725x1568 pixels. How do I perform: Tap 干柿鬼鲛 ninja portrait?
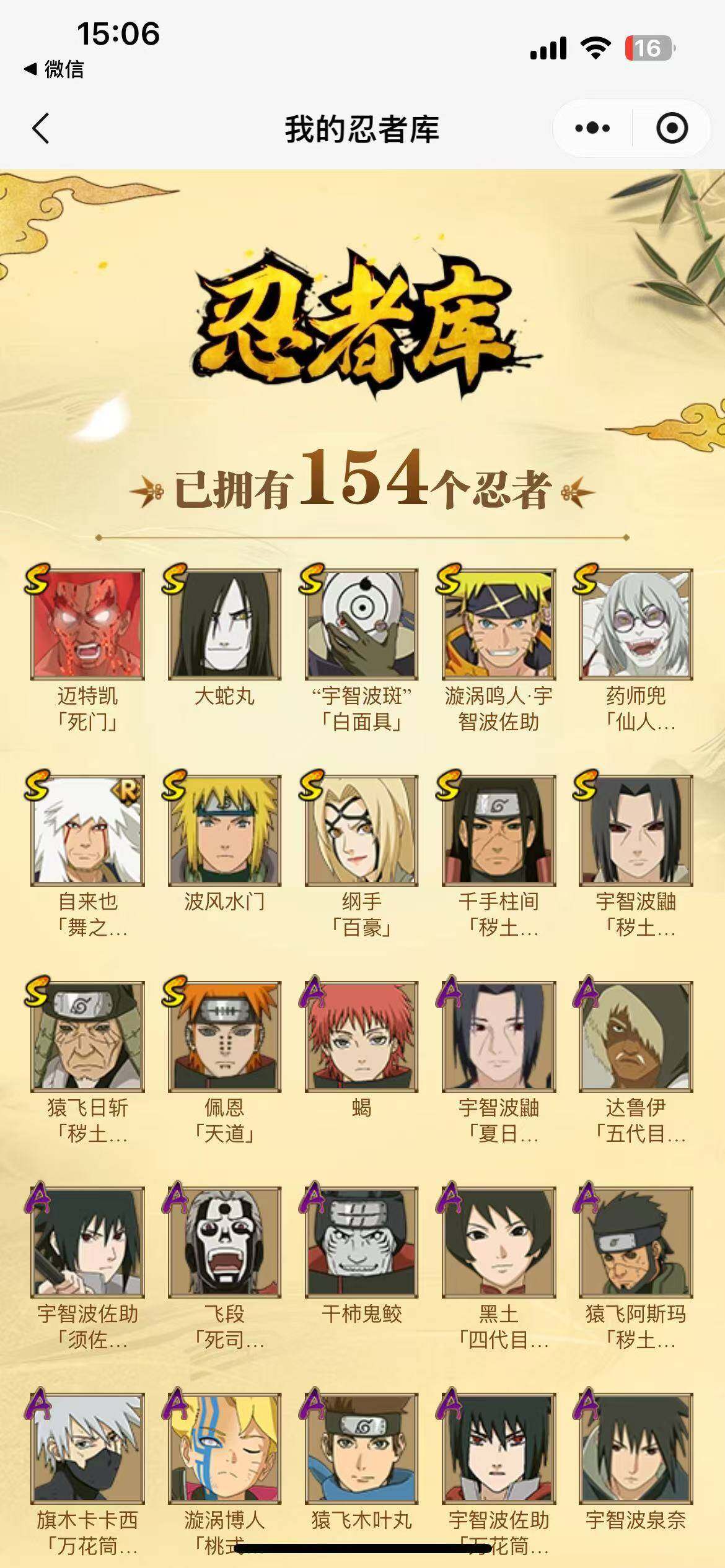[x=361, y=1243]
